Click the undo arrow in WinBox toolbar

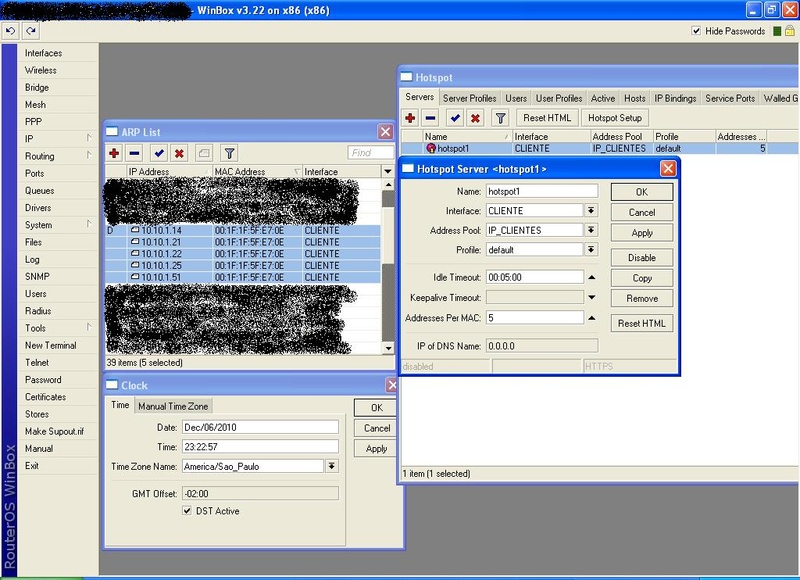10,31
